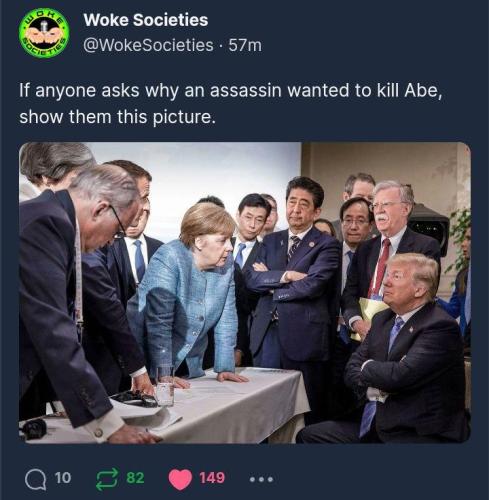Click the water glass on the table in the photo
The height and width of the screenshot is (500, 489).
(x=165, y=386)
